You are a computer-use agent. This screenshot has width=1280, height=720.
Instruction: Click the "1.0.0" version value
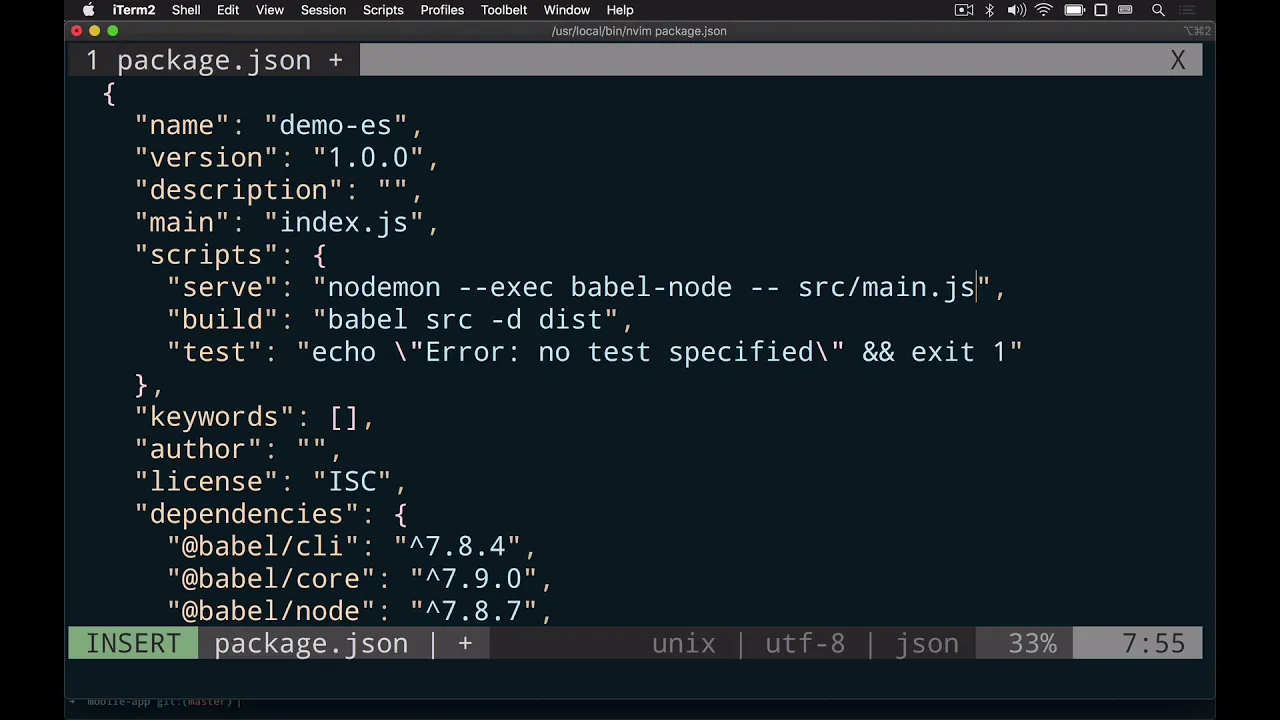click(368, 158)
